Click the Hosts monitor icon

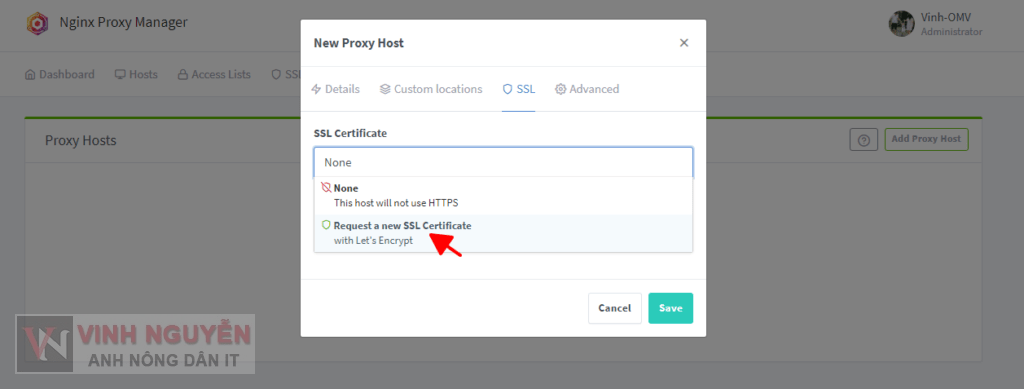pos(120,74)
